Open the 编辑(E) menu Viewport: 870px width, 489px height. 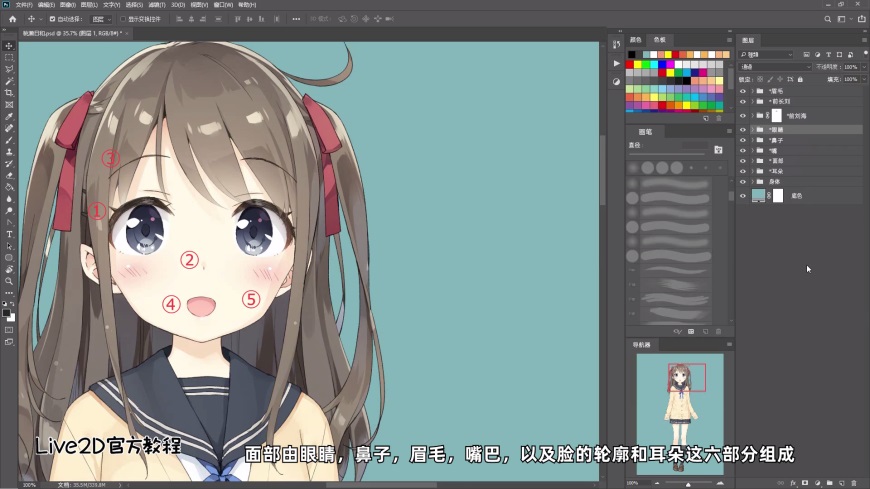pos(46,4)
